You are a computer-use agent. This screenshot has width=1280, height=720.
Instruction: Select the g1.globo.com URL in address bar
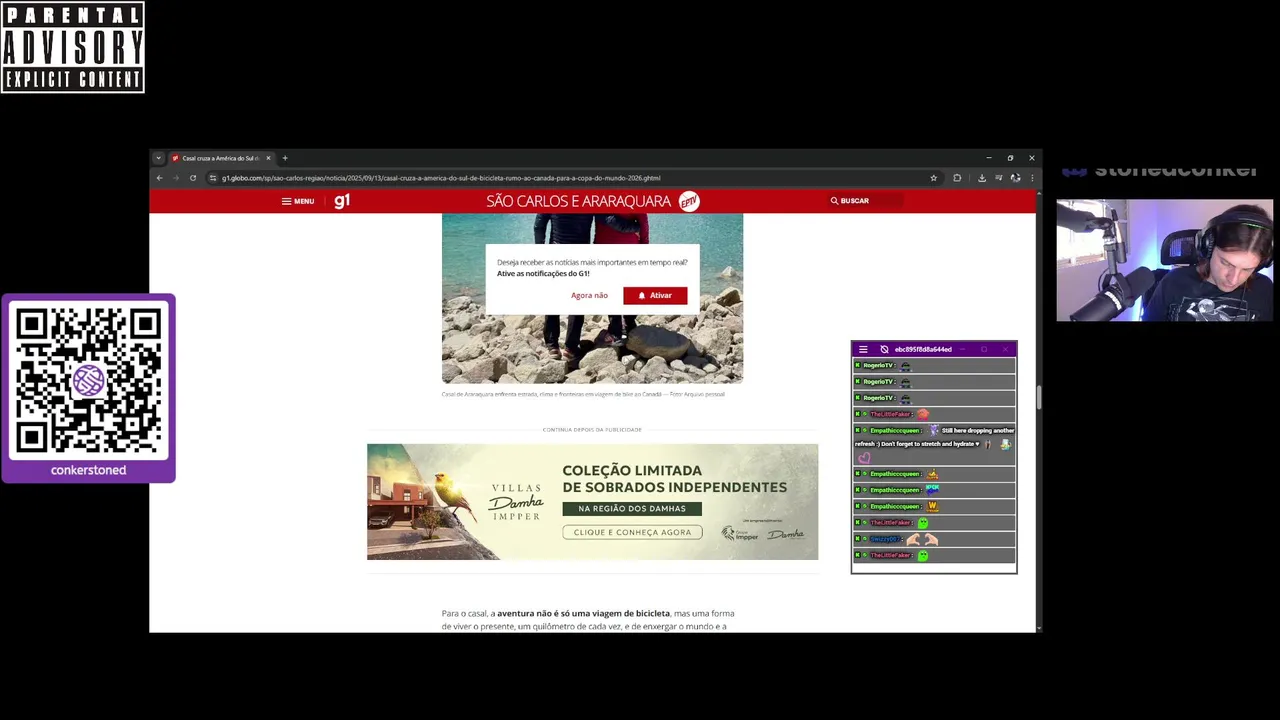click(x=441, y=178)
